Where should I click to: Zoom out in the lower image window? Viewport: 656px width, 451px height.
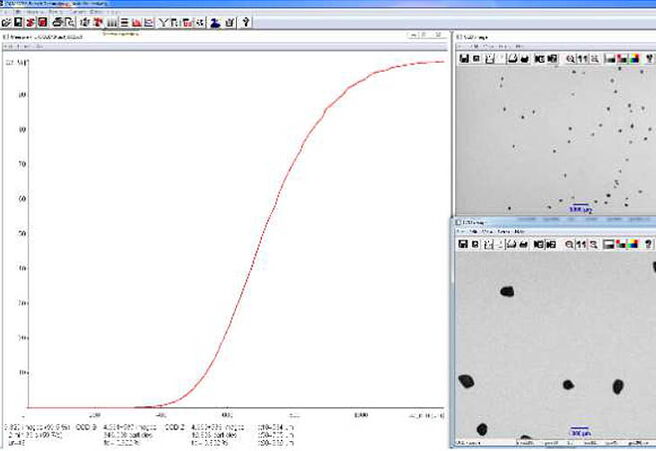[593, 244]
